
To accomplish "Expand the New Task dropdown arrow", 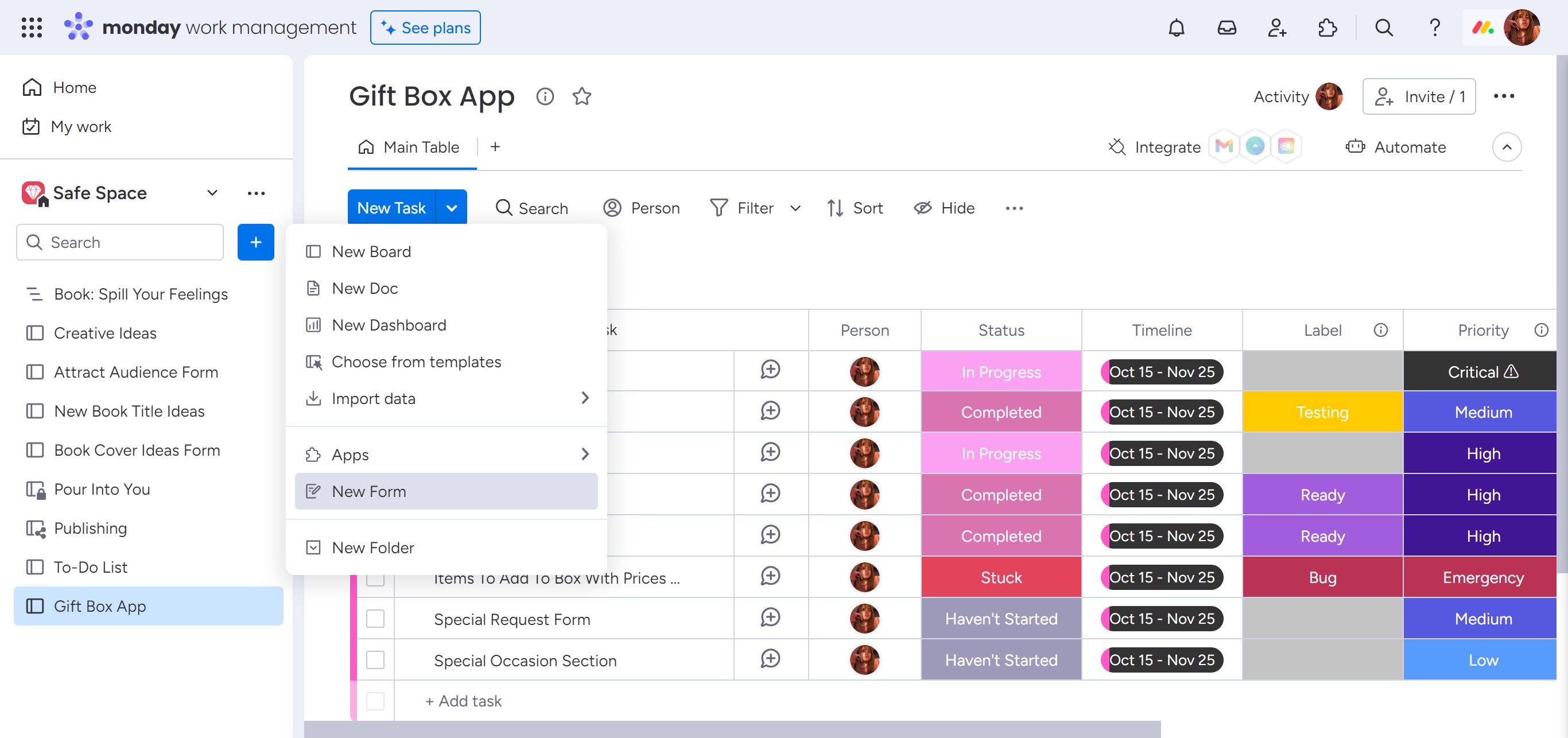I will pos(451,208).
